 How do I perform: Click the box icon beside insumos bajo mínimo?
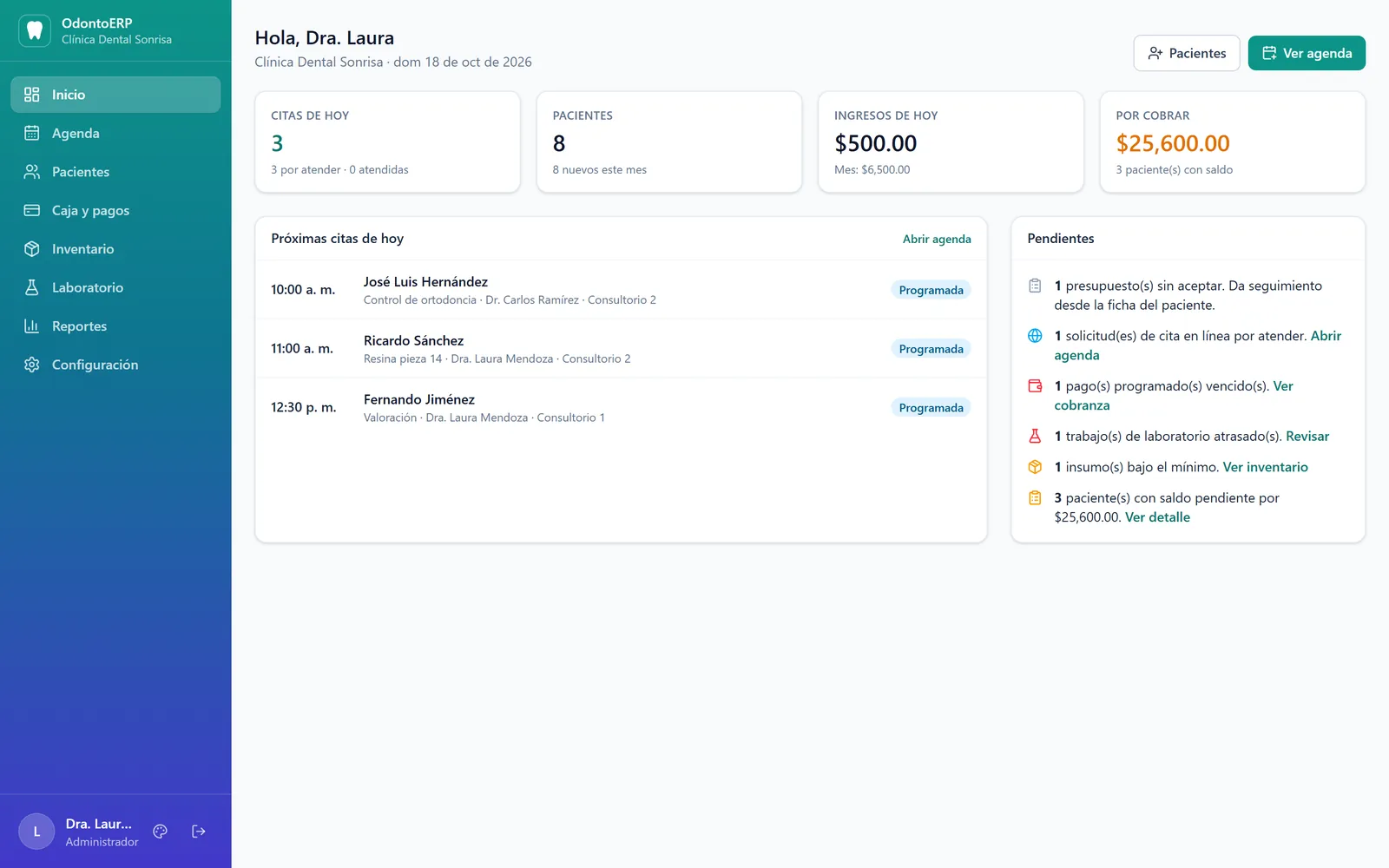point(1035,467)
